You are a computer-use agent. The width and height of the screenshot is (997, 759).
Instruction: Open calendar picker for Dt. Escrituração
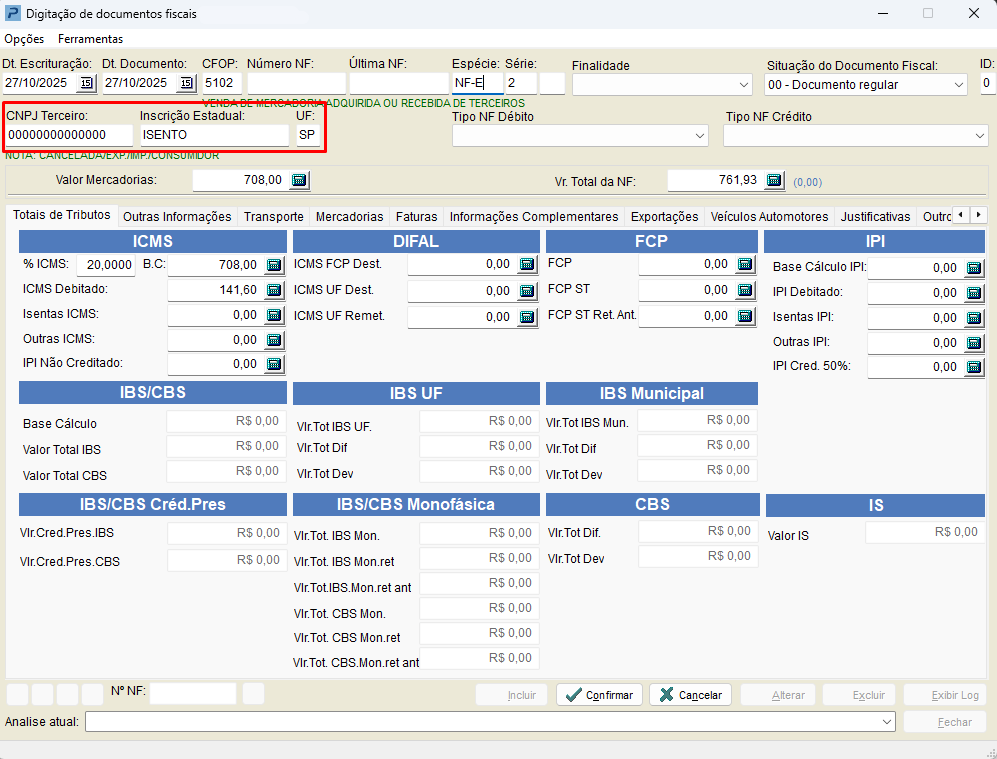tap(86, 83)
